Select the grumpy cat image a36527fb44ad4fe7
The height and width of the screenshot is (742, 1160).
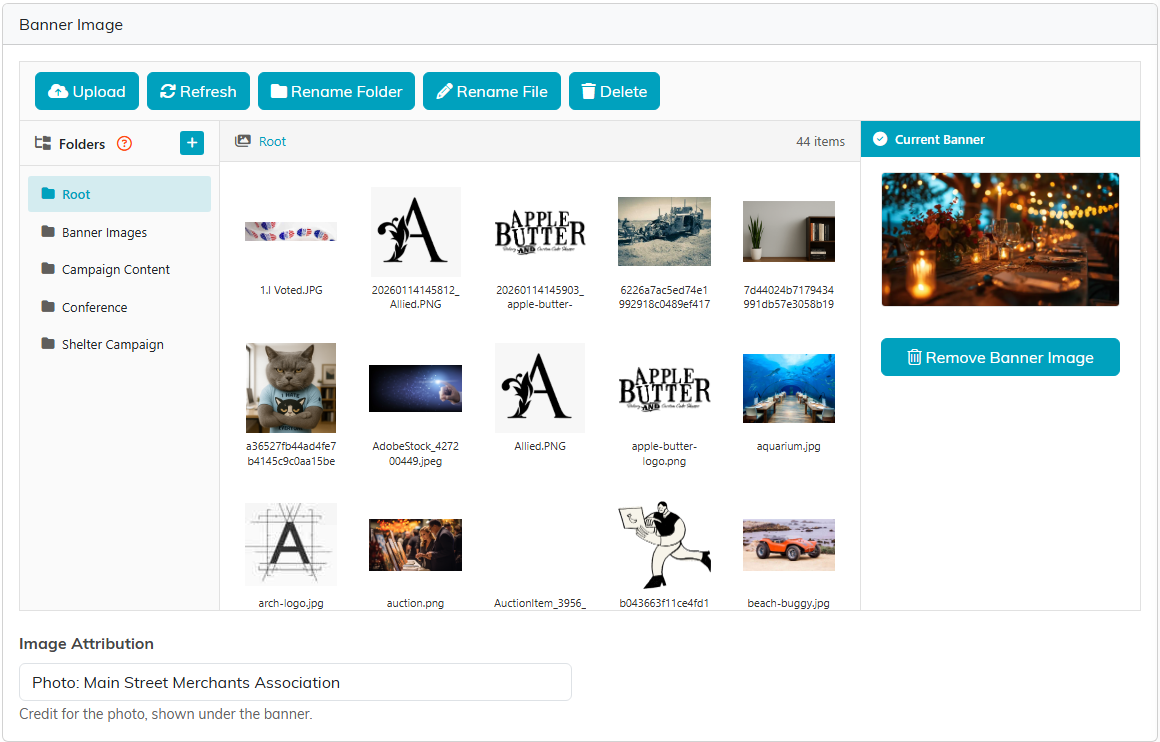[291, 388]
